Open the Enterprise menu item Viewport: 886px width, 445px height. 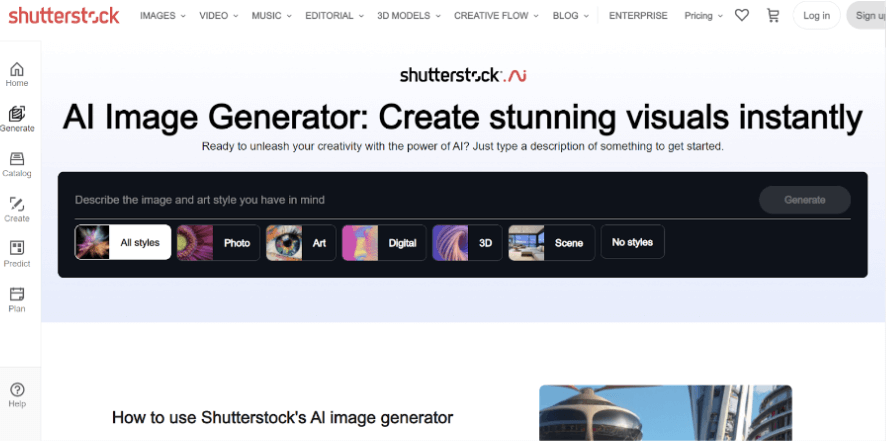click(x=638, y=16)
